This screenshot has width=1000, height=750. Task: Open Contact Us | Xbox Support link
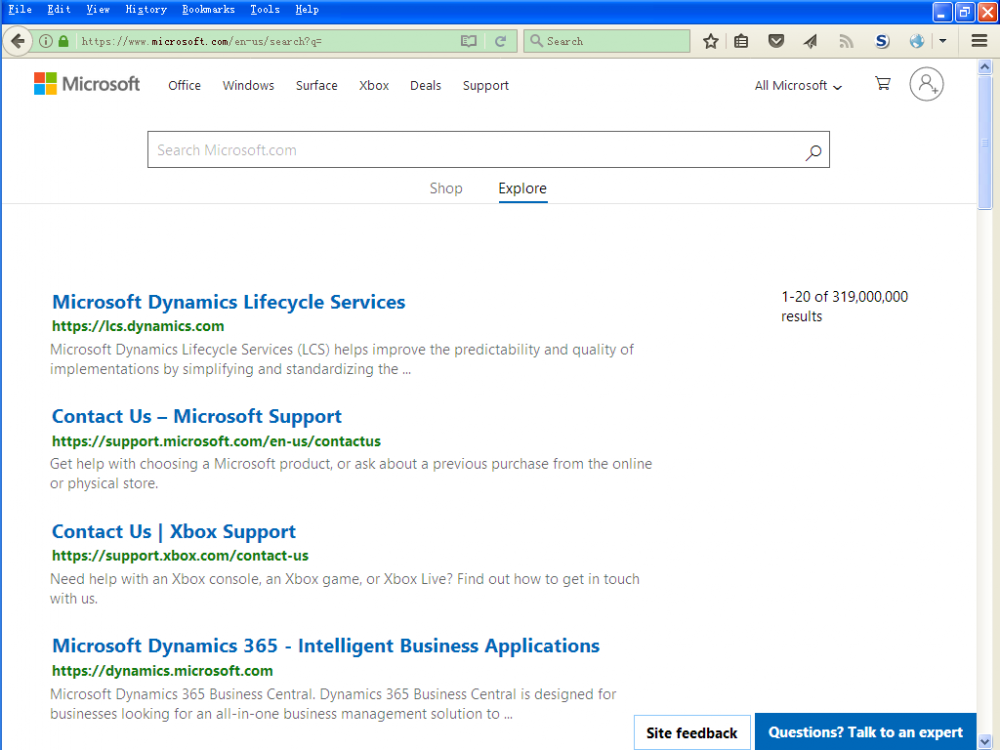(x=174, y=531)
